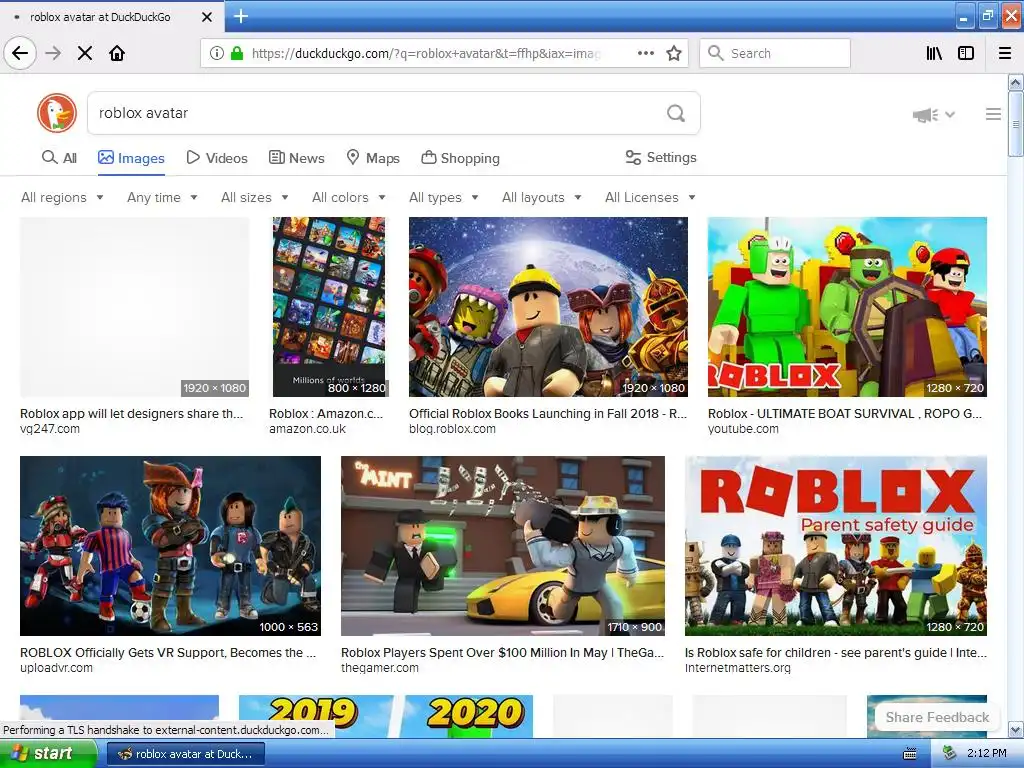Image resolution: width=1024 pixels, height=768 pixels.
Task: Open the Shopping tab
Action: coord(460,158)
